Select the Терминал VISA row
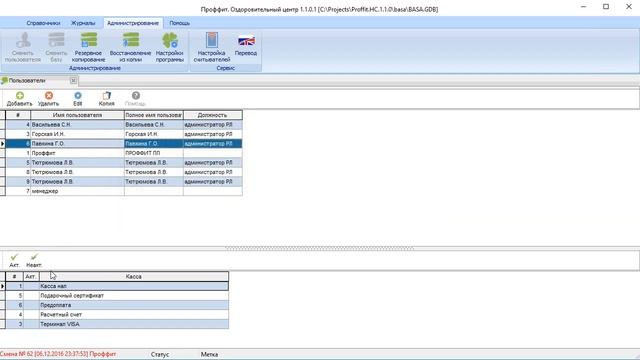 (x=117, y=324)
